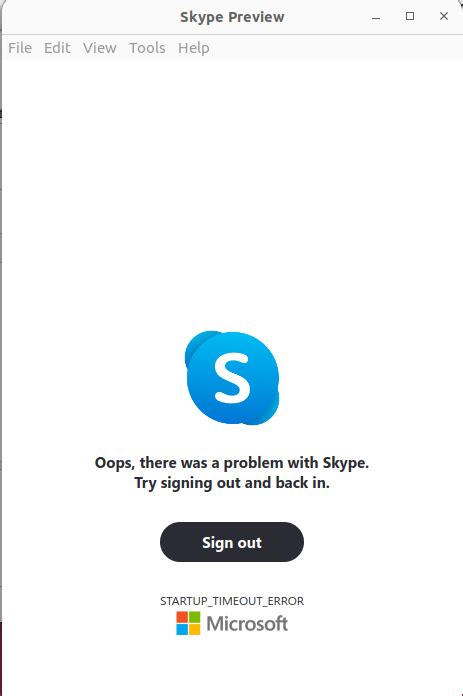This screenshot has height=696, width=463.
Task: Close the Skype Preview window
Action: [444, 16]
